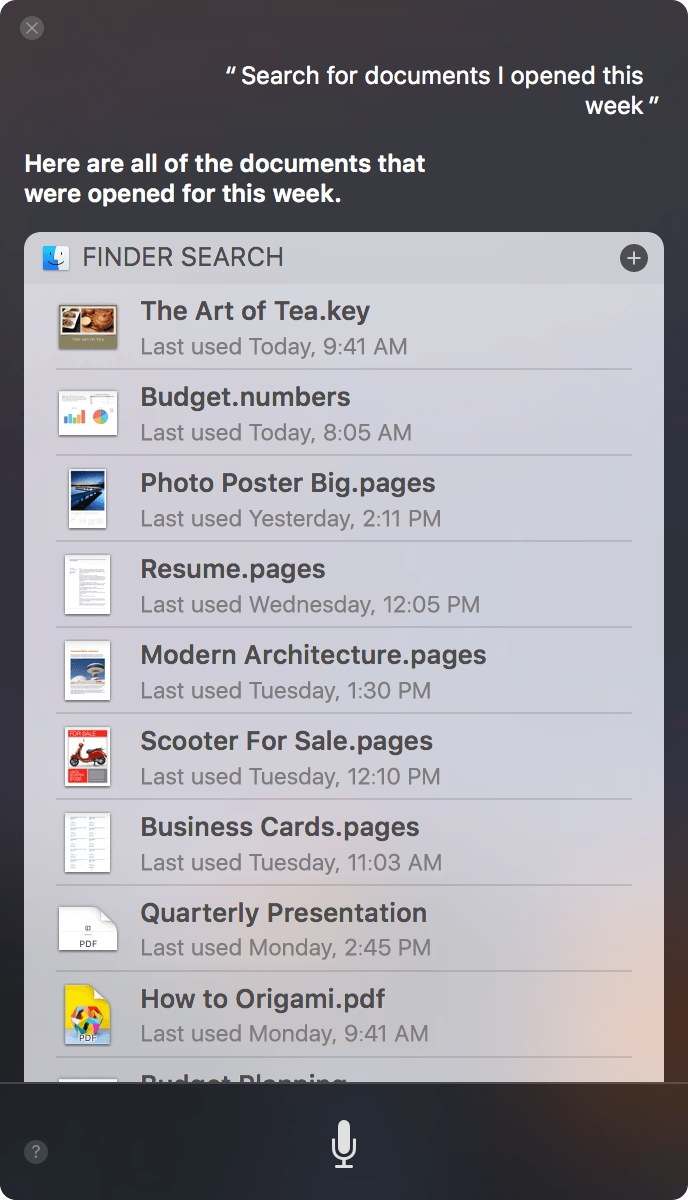Image resolution: width=688 pixels, height=1200 pixels.
Task: Select Photo Poster Big.pages thumbnail
Action: point(88,499)
